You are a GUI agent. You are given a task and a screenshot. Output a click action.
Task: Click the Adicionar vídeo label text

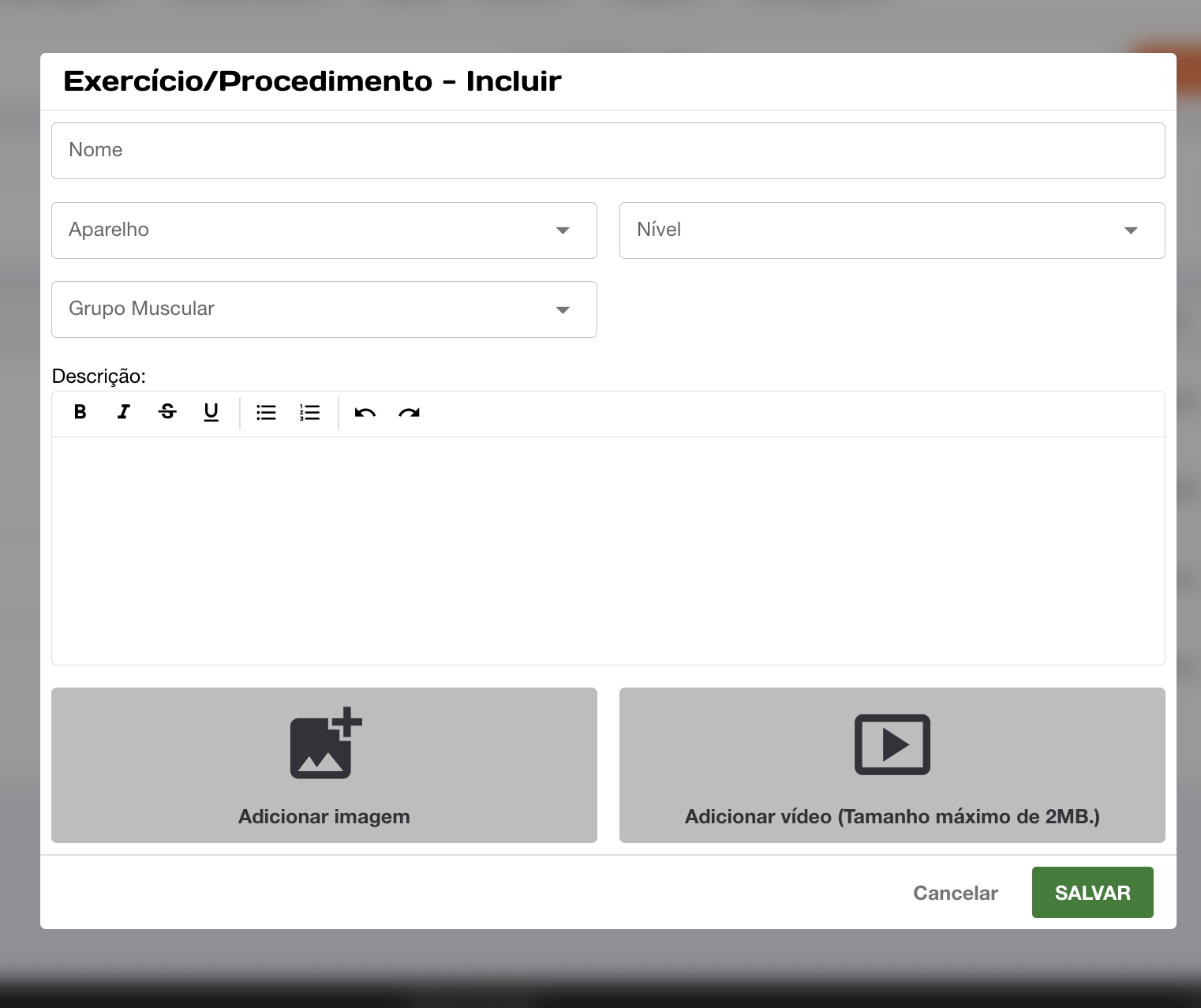pyautogui.click(x=892, y=816)
